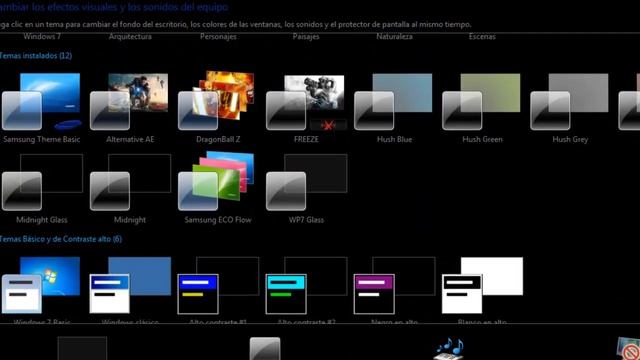Image resolution: width=640 pixels, height=360 pixels.
Task: Open the screen saver icon
Action: coord(629,349)
